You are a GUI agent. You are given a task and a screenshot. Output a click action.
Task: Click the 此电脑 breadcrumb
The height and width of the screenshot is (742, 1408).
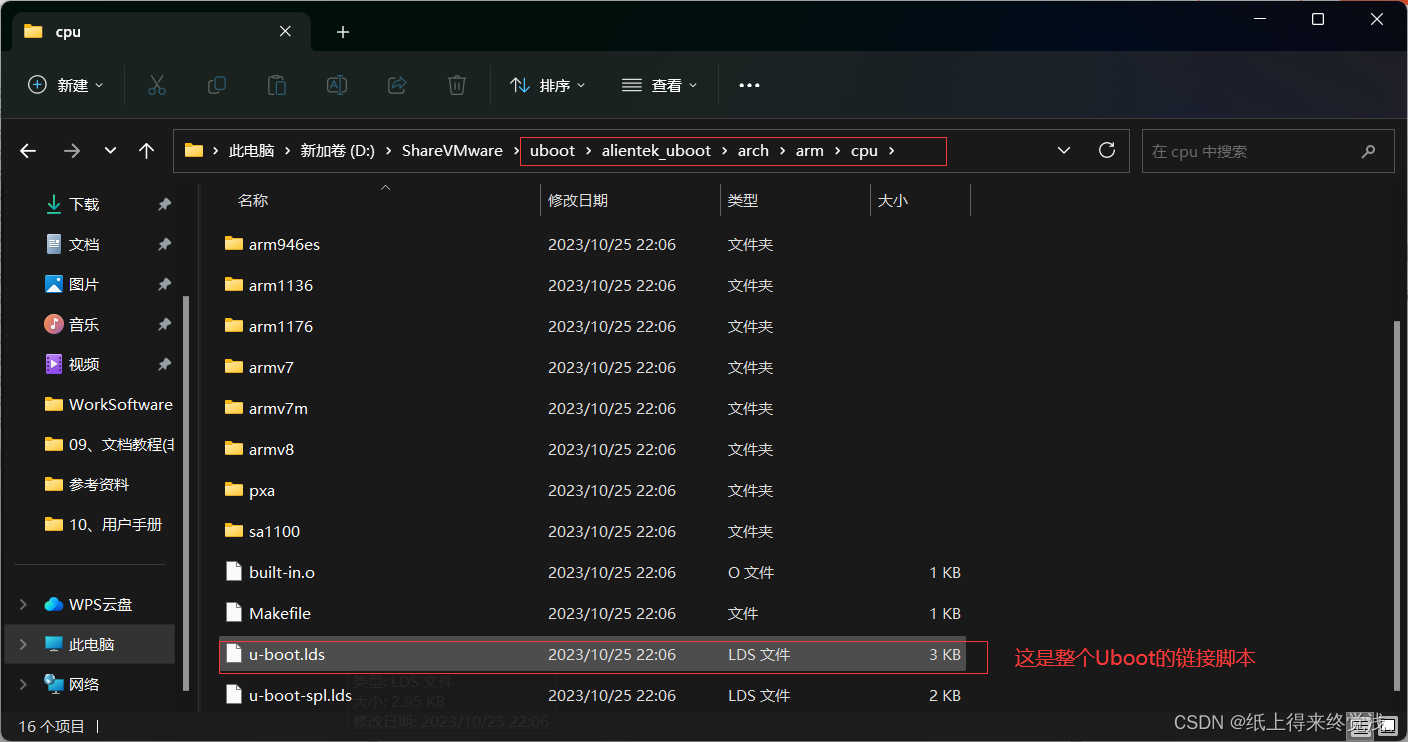click(x=251, y=151)
